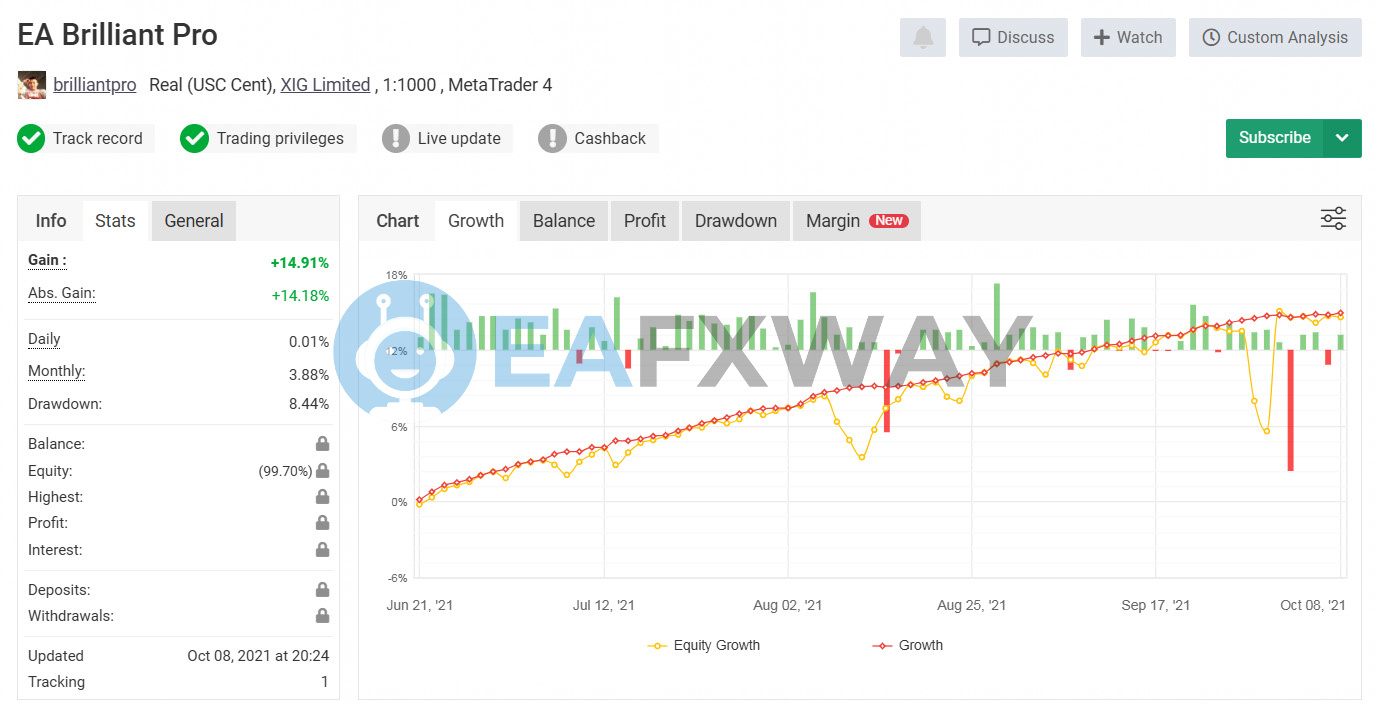Click the Cashback warning icon

552,139
